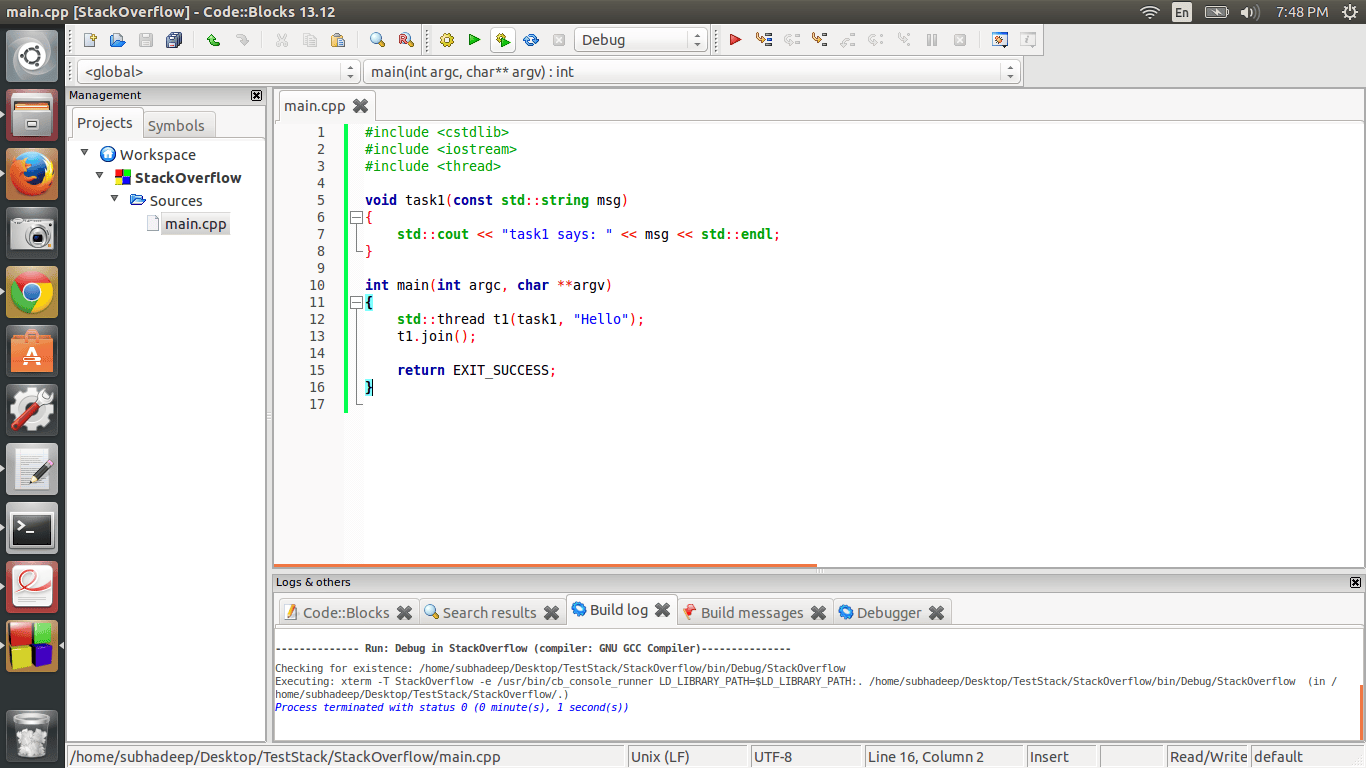
Task: Click the editor horizontal scrollbar
Action: click(x=545, y=566)
